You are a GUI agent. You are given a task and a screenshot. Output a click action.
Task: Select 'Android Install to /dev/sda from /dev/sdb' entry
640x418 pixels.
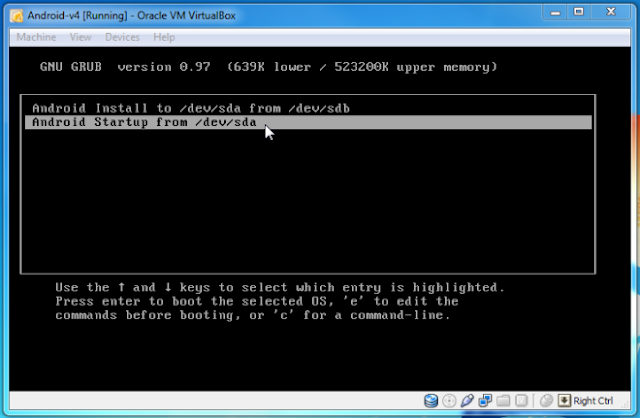tap(308, 109)
